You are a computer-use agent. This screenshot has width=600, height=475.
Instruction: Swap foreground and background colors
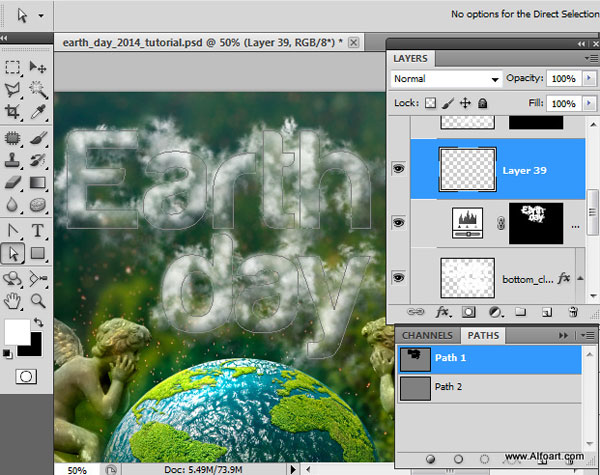[39, 322]
